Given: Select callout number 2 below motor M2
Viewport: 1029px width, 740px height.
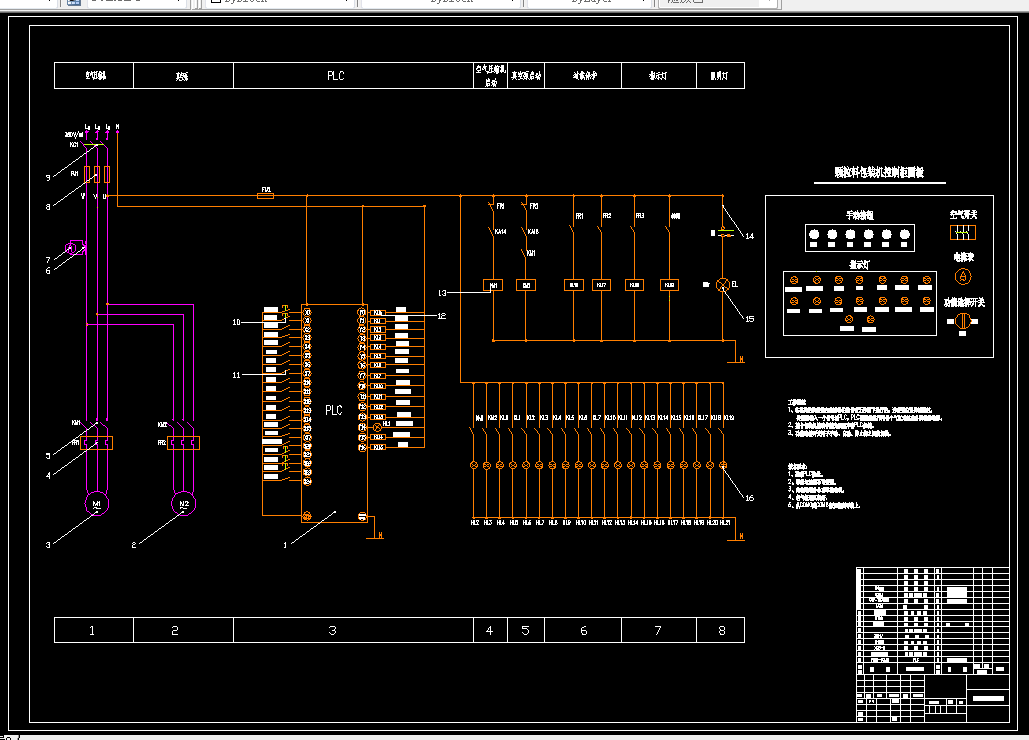Looking at the screenshot, I should (134, 545).
